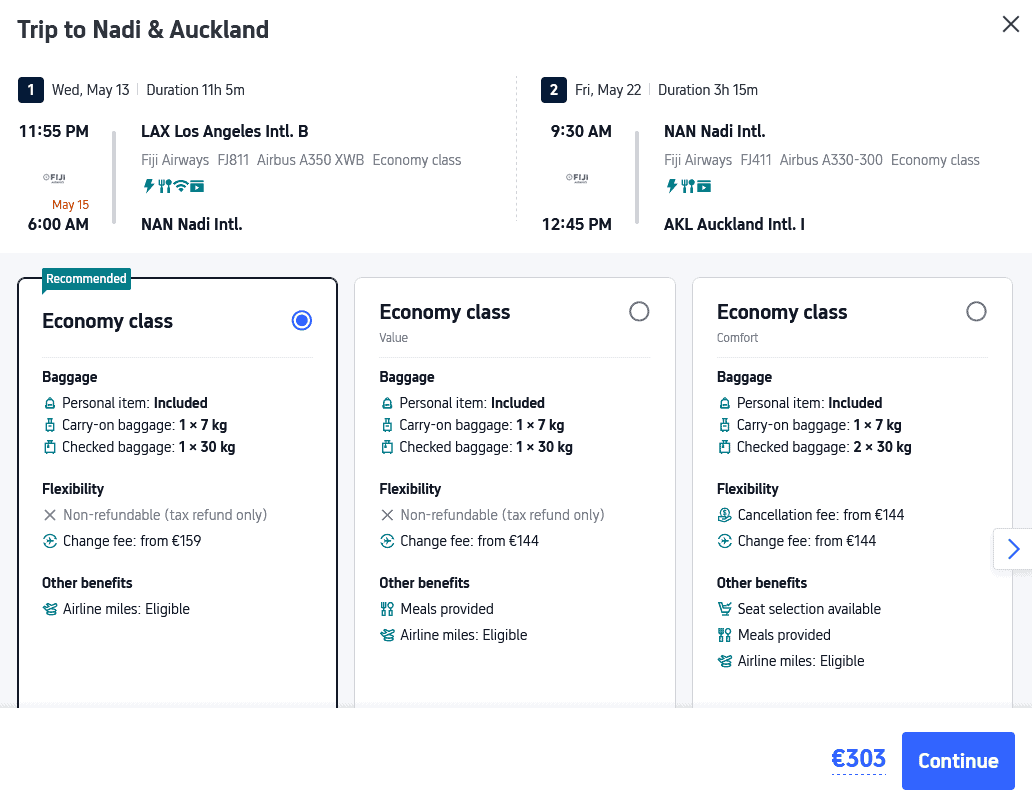Open flight 1 segment dated Wed, May 13
The image size is (1032, 797).
point(91,90)
